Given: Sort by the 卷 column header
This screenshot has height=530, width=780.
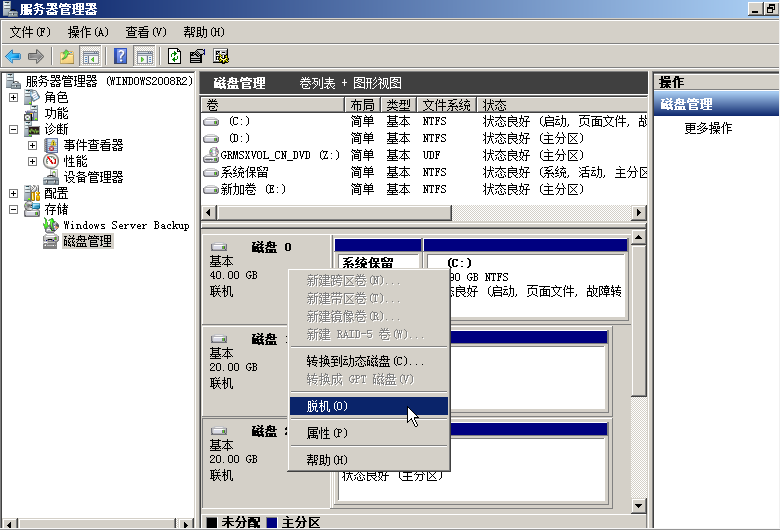Looking at the screenshot, I should [273, 105].
